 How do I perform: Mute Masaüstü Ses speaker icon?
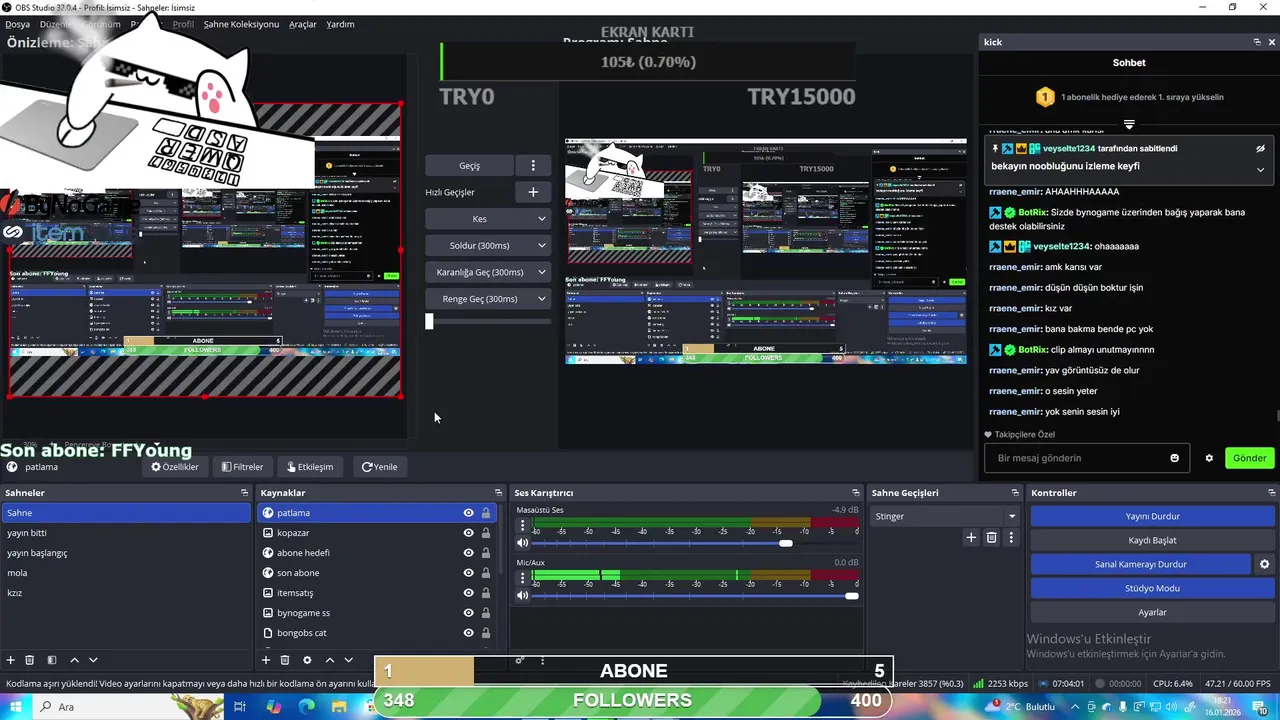tap(522, 543)
